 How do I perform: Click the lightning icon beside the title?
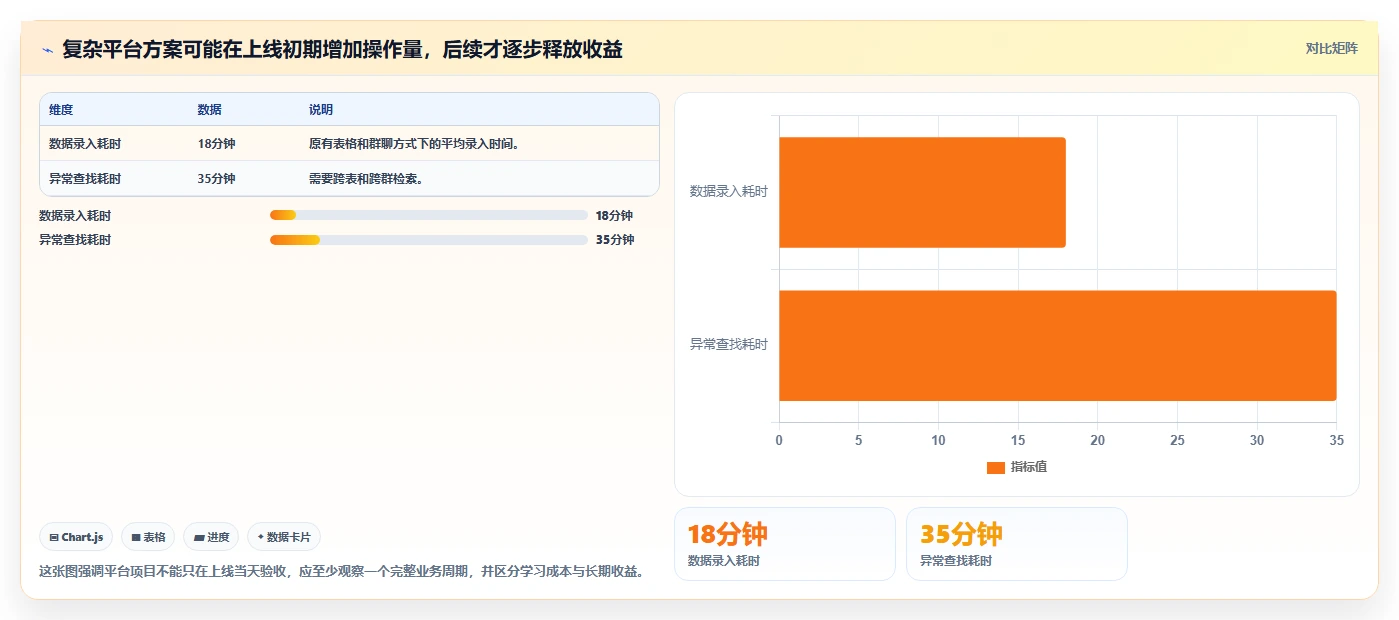[x=47, y=50]
